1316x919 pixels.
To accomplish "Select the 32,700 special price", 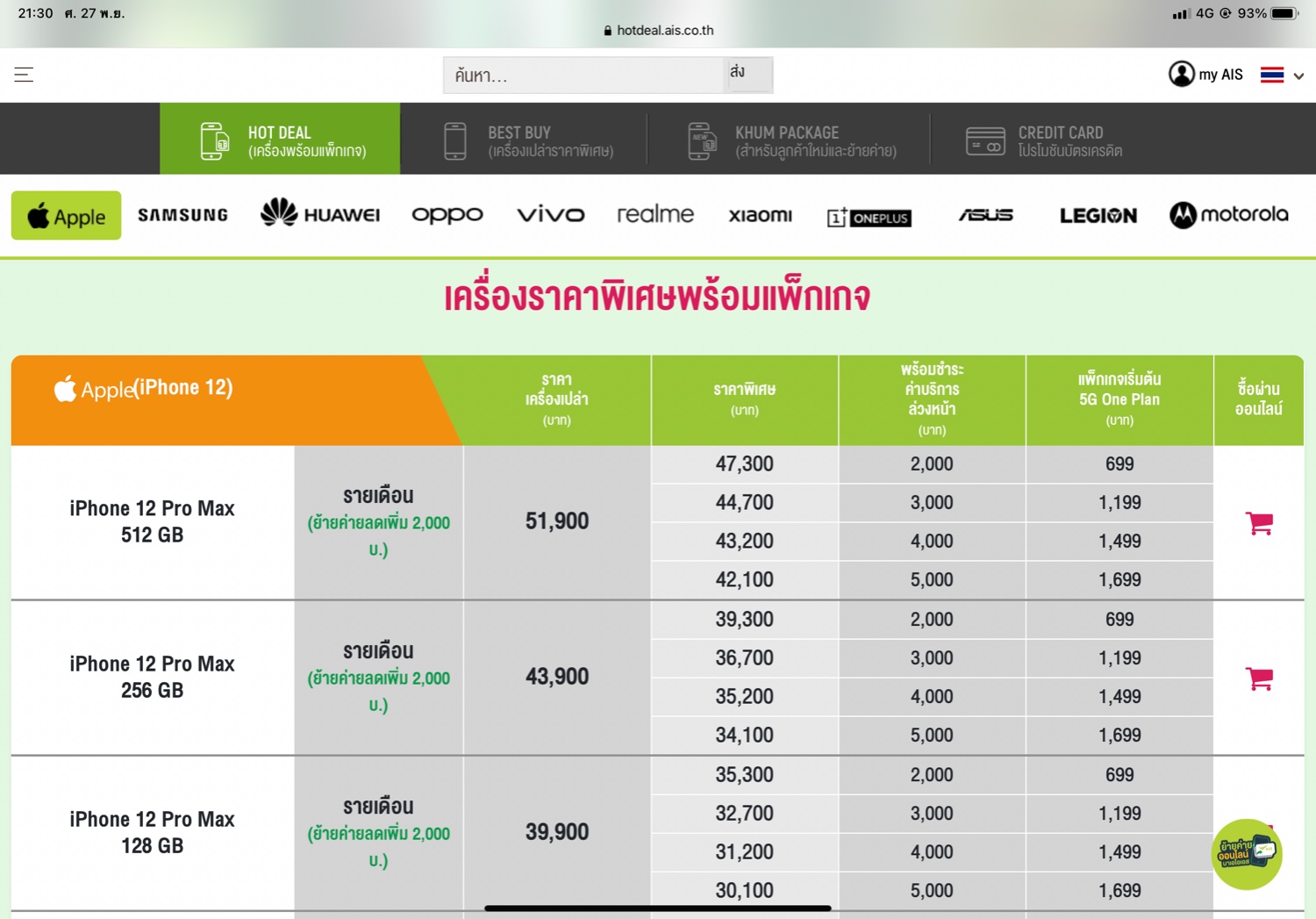I will 744,814.
